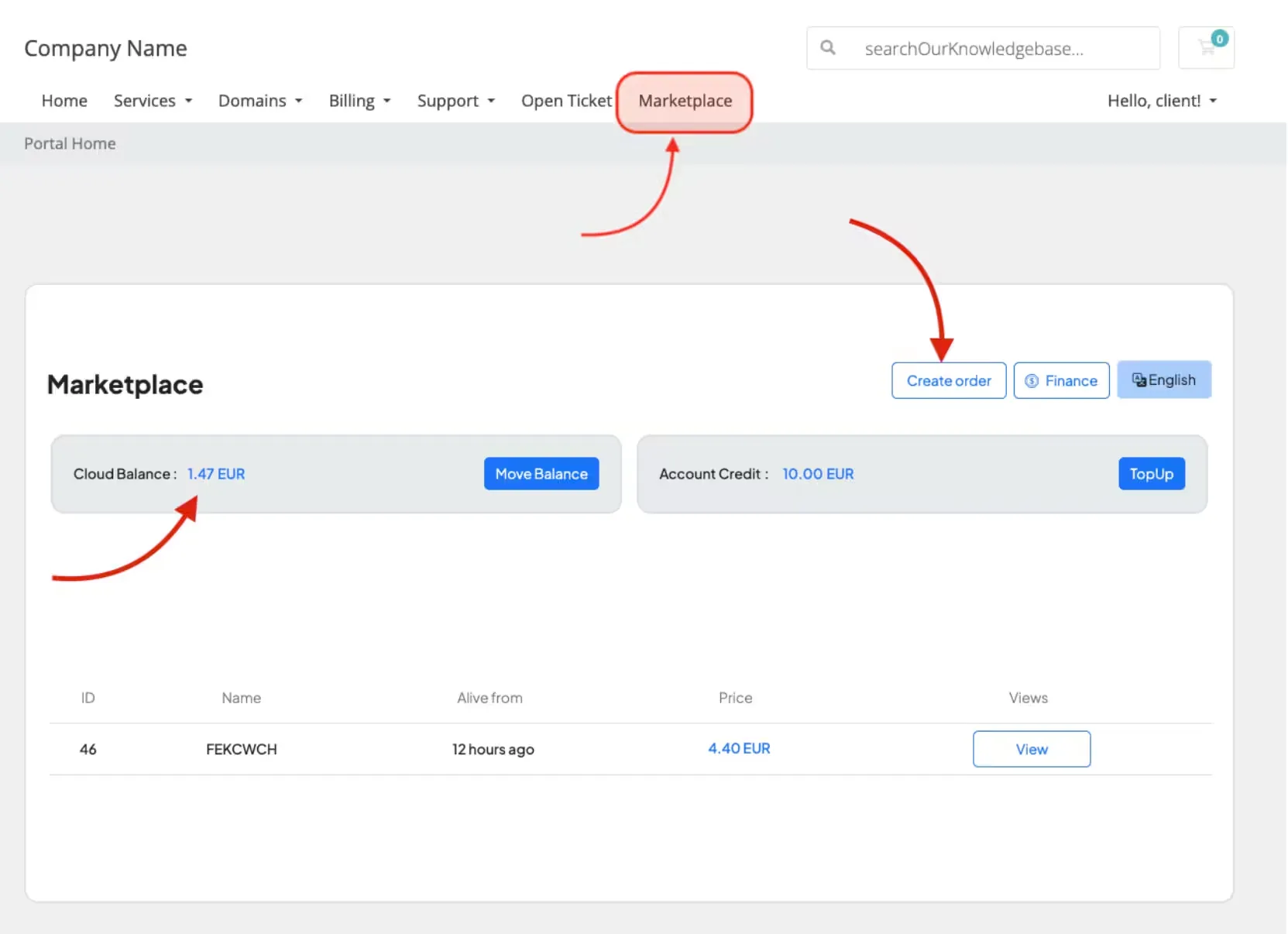Open the shopping cart icon
Image resolution: width=1288 pixels, height=934 pixels.
click(x=1206, y=48)
